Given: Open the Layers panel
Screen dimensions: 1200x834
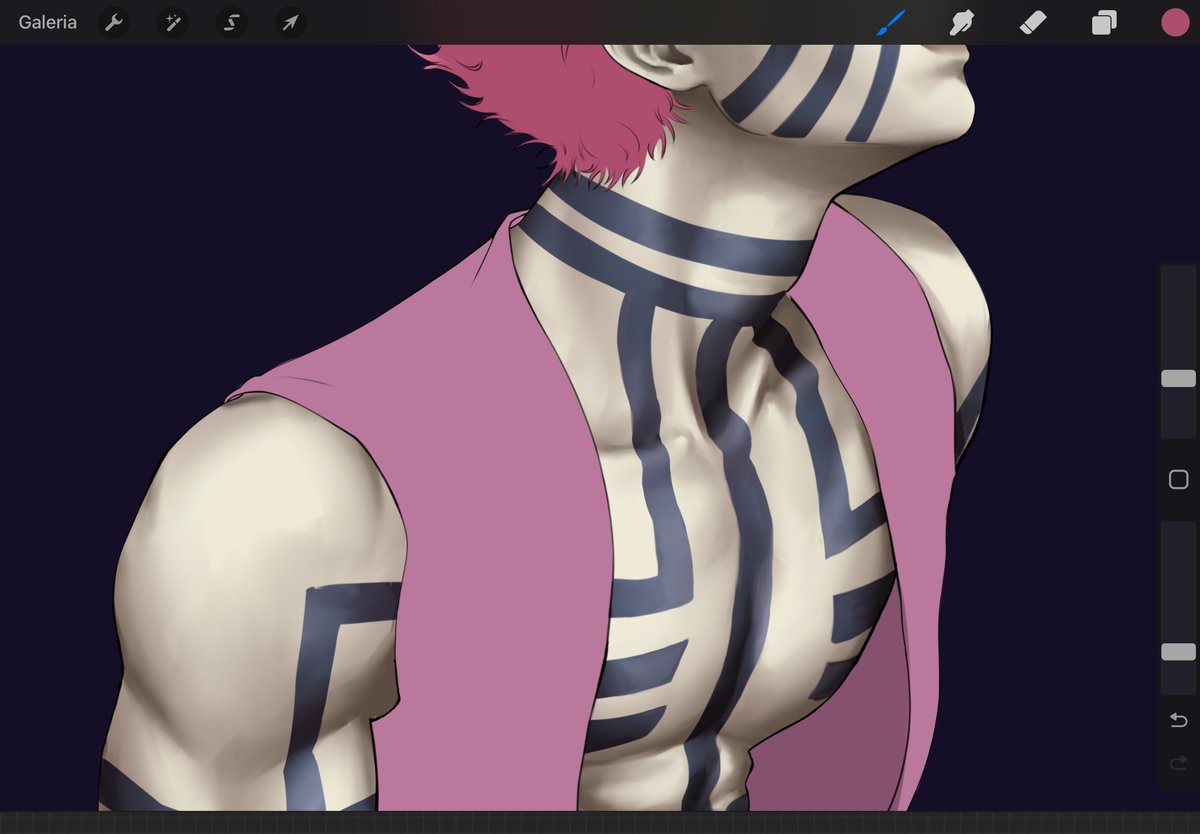Looking at the screenshot, I should click(1104, 22).
